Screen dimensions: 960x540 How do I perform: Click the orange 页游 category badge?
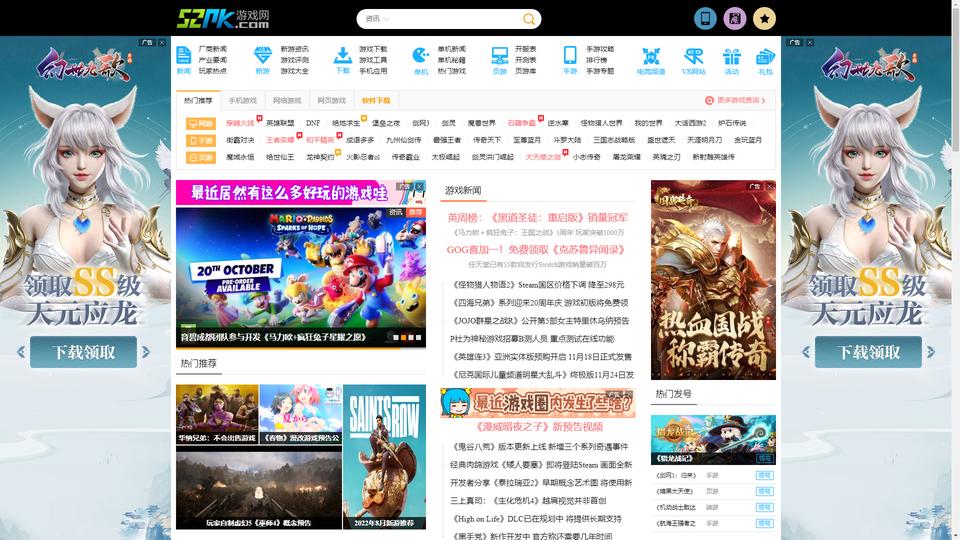[201, 157]
